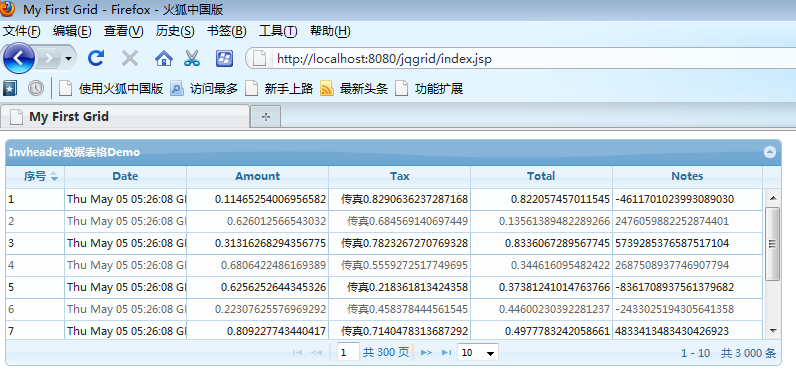Sort by Notes column header
Image resolution: width=796 pixels, height=371 pixels.
[687, 177]
